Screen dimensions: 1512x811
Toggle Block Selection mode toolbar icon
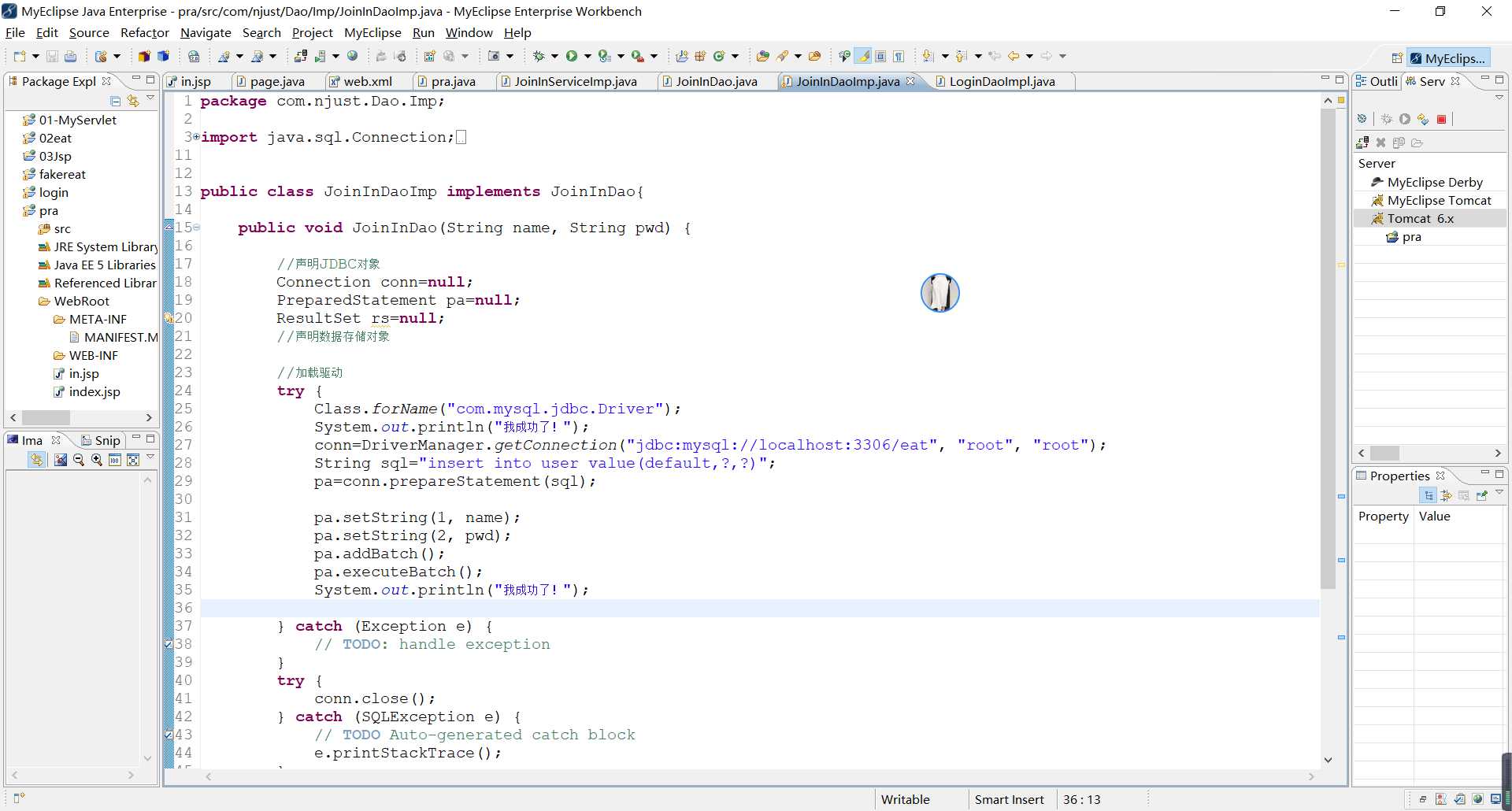(x=881, y=56)
